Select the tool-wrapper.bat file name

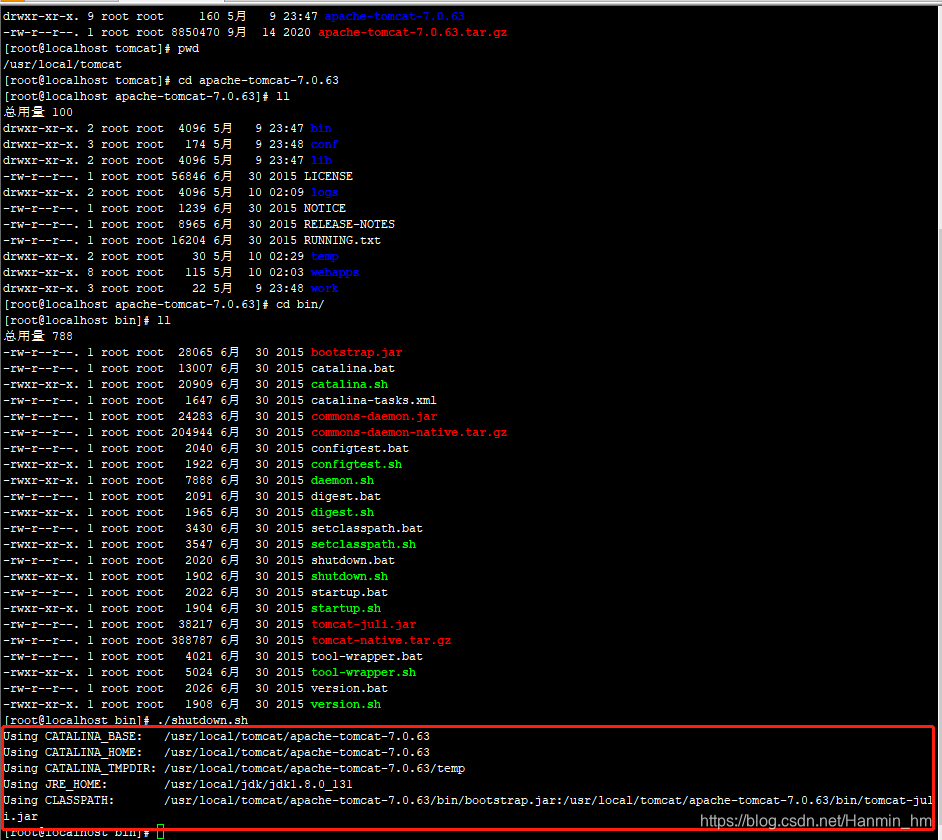pyautogui.click(x=366, y=657)
